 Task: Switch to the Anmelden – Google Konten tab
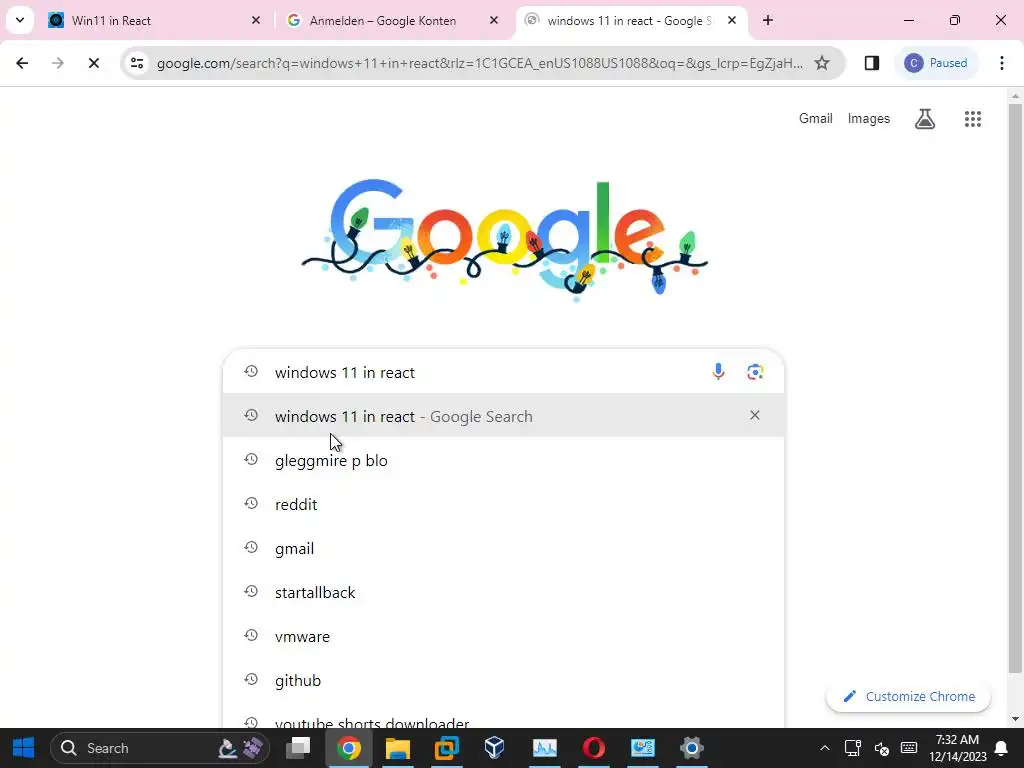[x=394, y=20]
